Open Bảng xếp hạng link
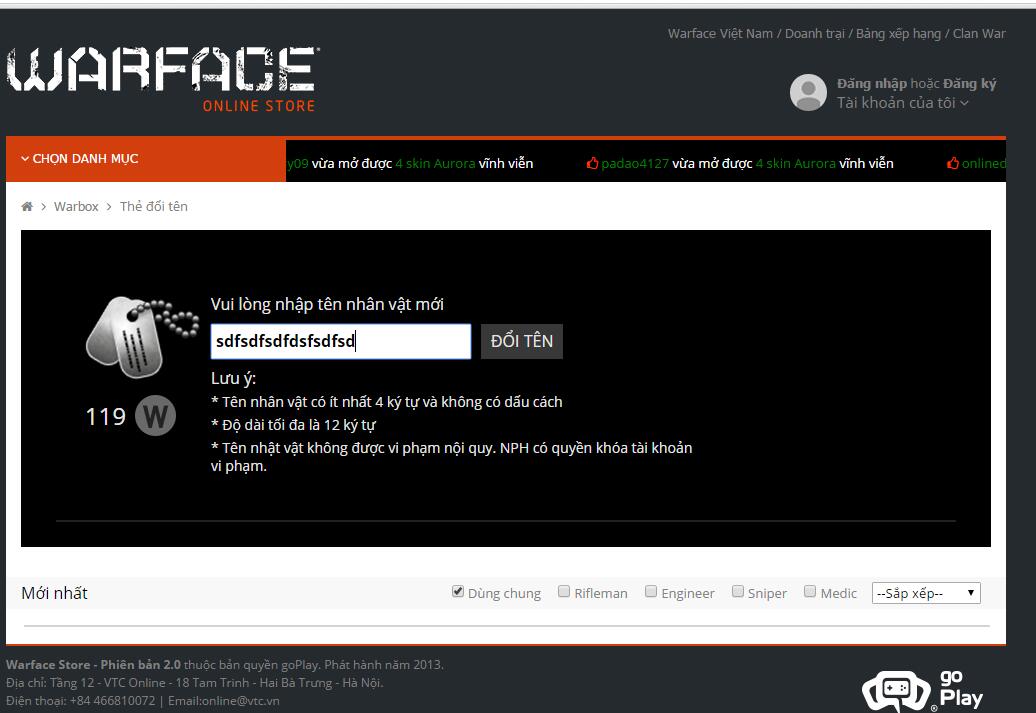Viewport: 1036px width, 713px height. 898,34
